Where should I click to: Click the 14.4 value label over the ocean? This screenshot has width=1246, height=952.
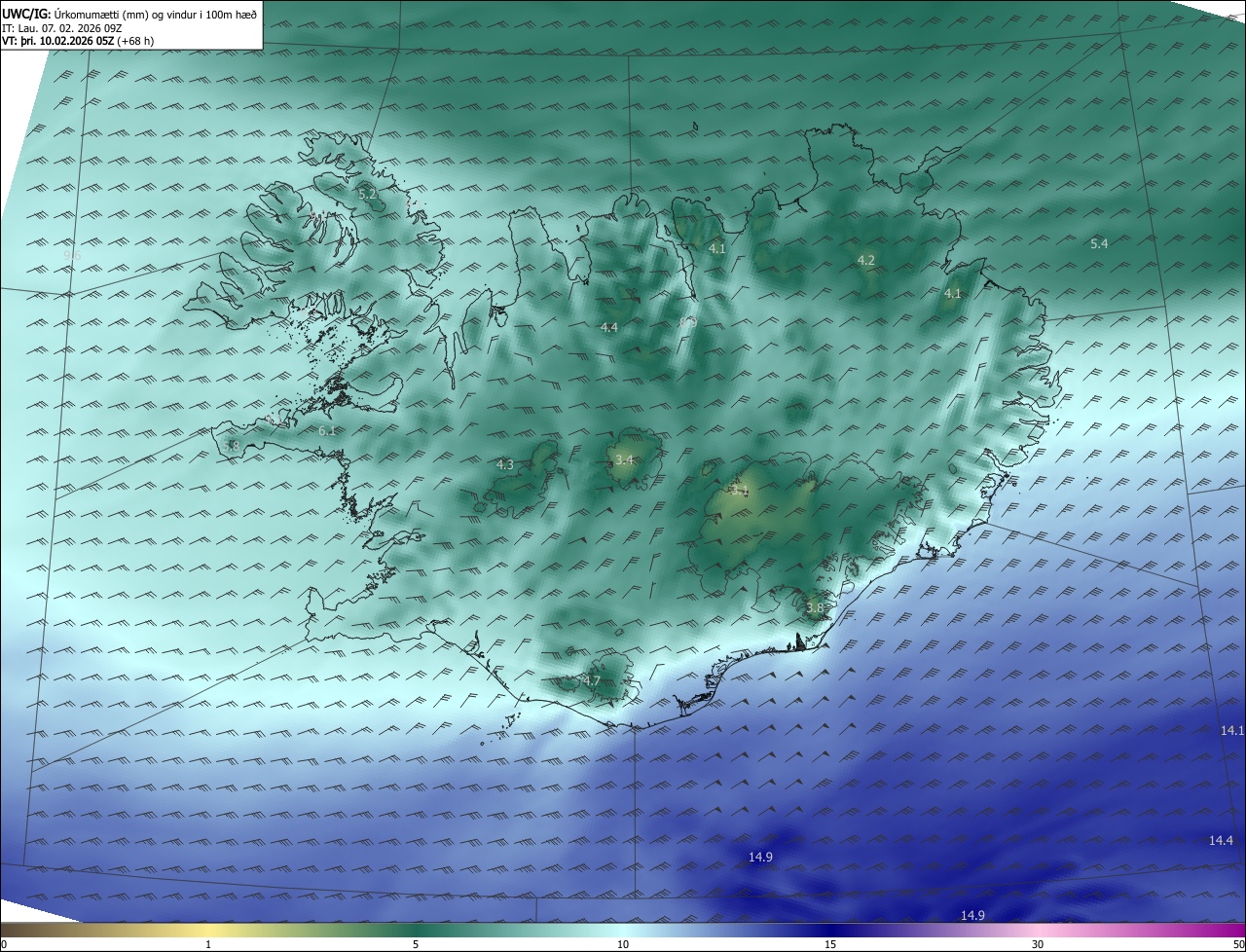click(1221, 840)
